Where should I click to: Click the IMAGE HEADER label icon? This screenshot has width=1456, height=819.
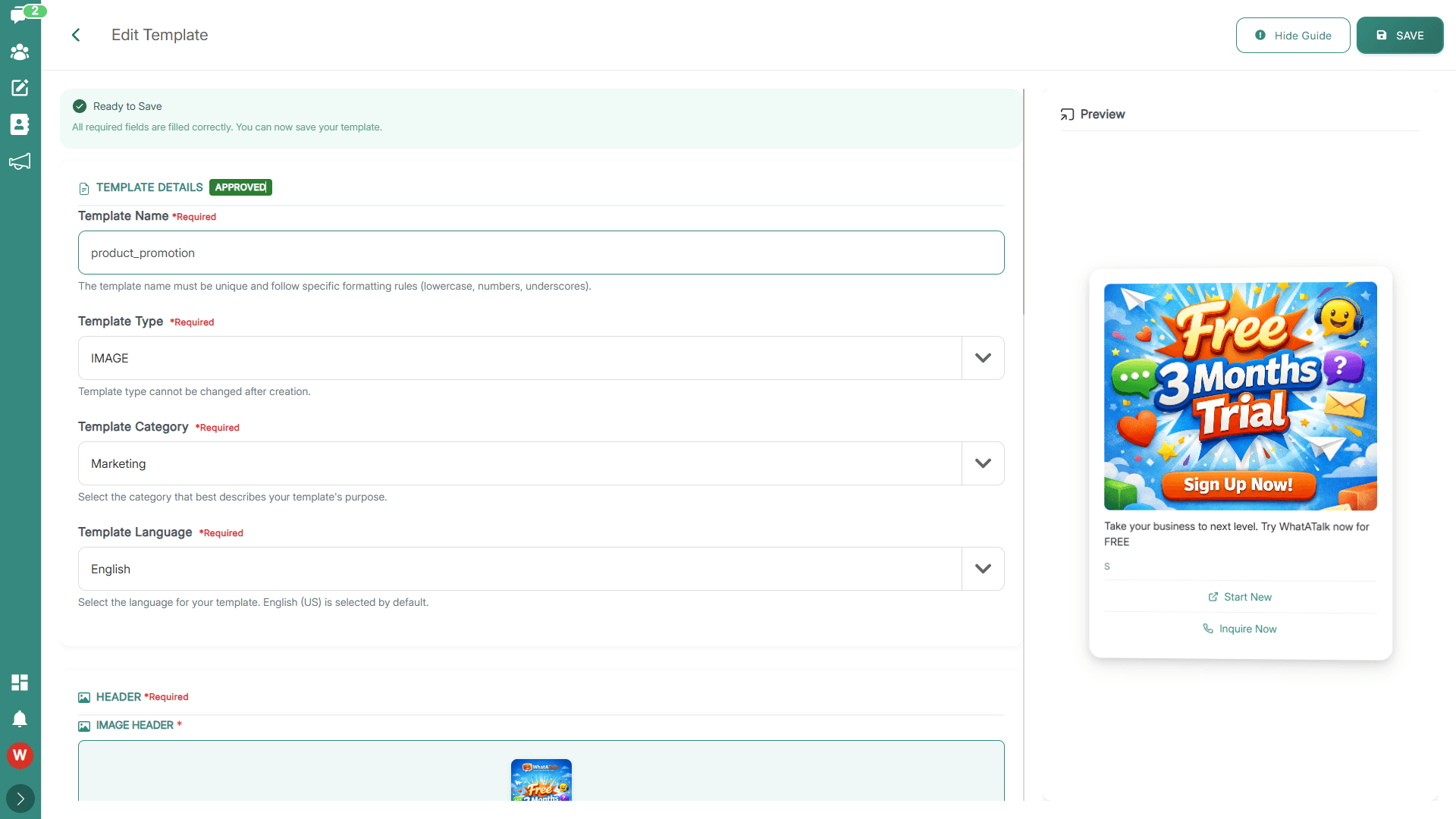point(84,726)
